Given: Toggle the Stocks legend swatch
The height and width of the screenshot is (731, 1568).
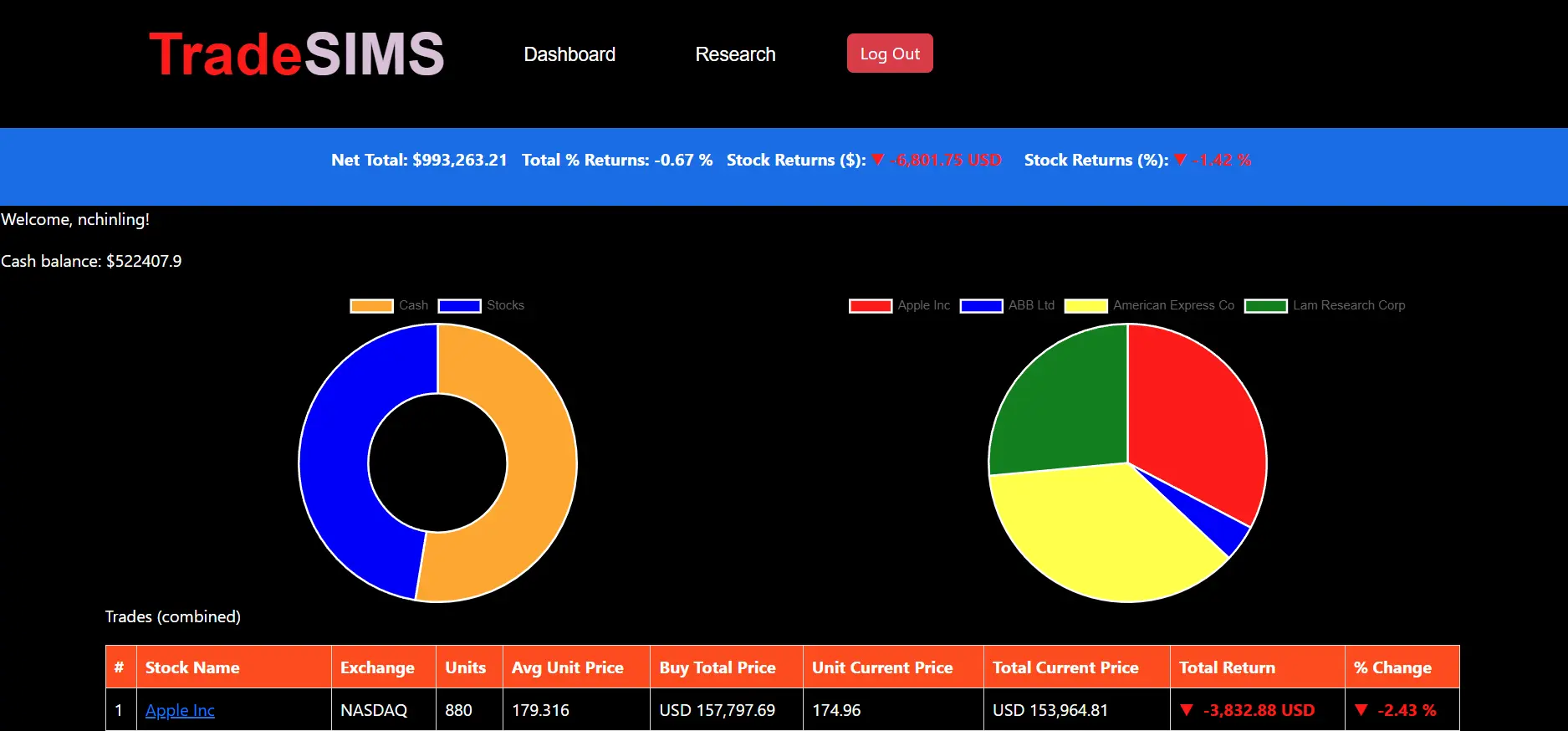Looking at the screenshot, I should (x=459, y=305).
